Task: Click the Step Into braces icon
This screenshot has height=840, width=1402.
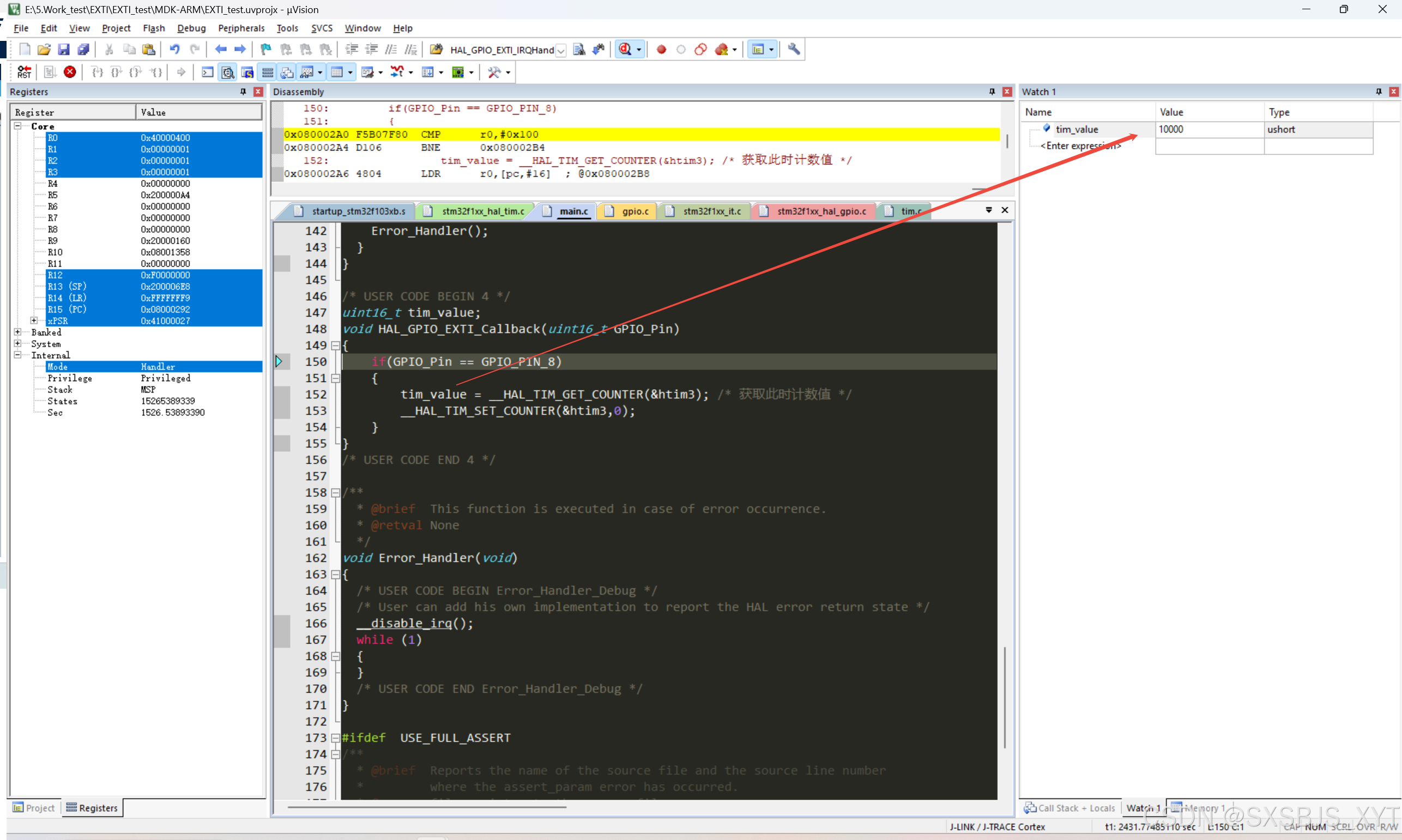Action: pyautogui.click(x=98, y=72)
